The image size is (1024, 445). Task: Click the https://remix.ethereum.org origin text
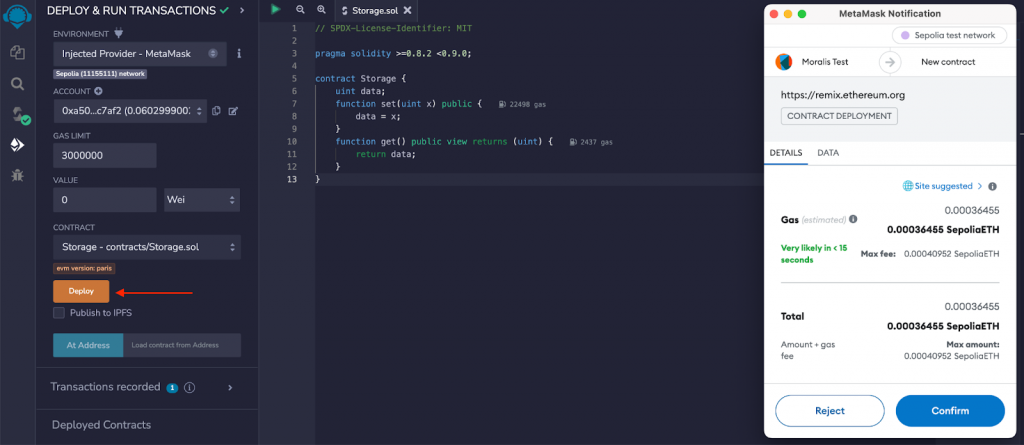tap(842, 95)
